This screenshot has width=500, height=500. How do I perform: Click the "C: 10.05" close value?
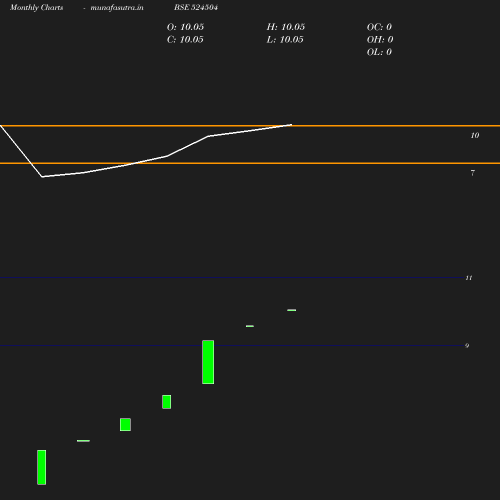coord(185,40)
